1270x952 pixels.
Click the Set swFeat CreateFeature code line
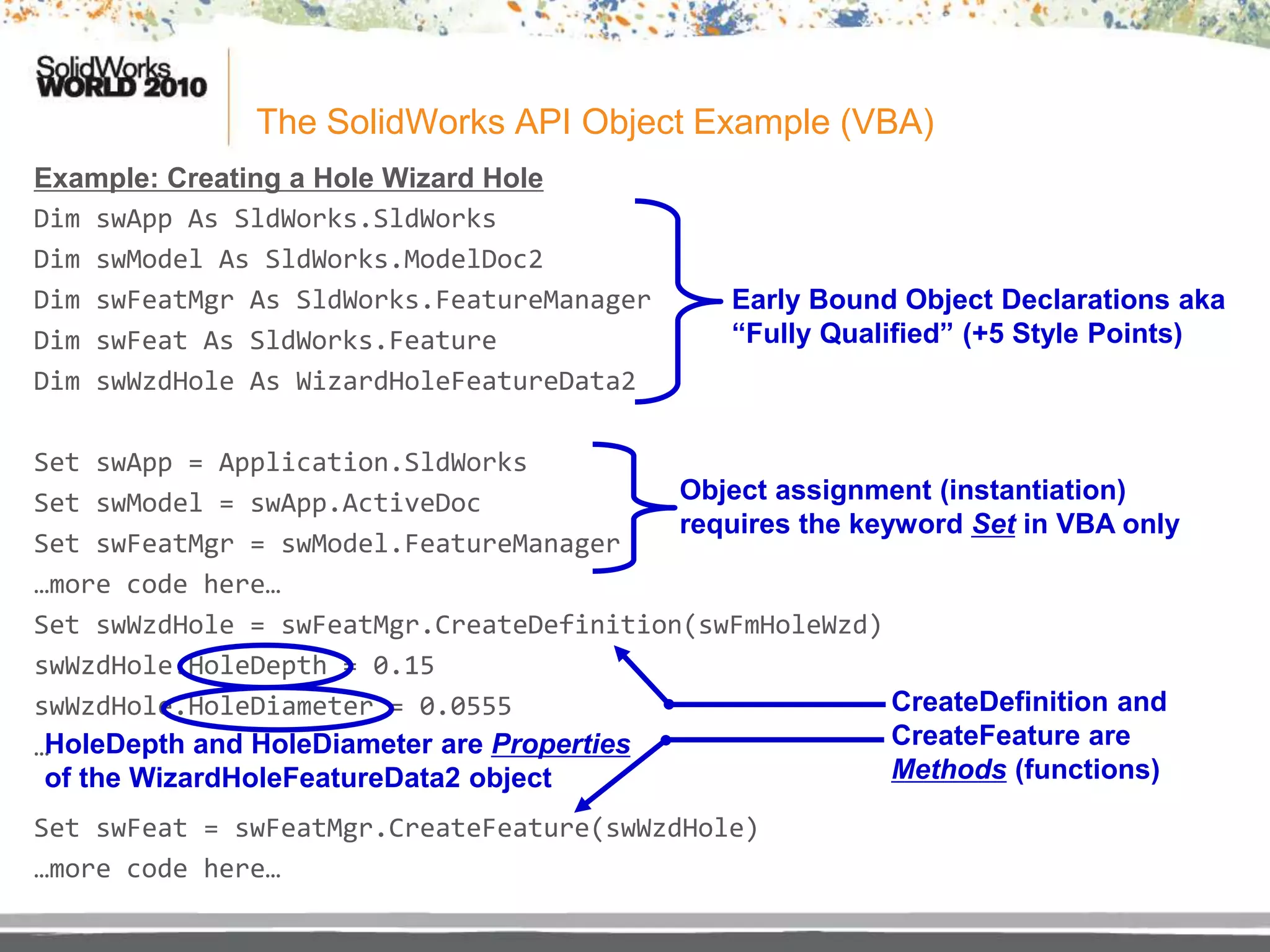pos(396,829)
